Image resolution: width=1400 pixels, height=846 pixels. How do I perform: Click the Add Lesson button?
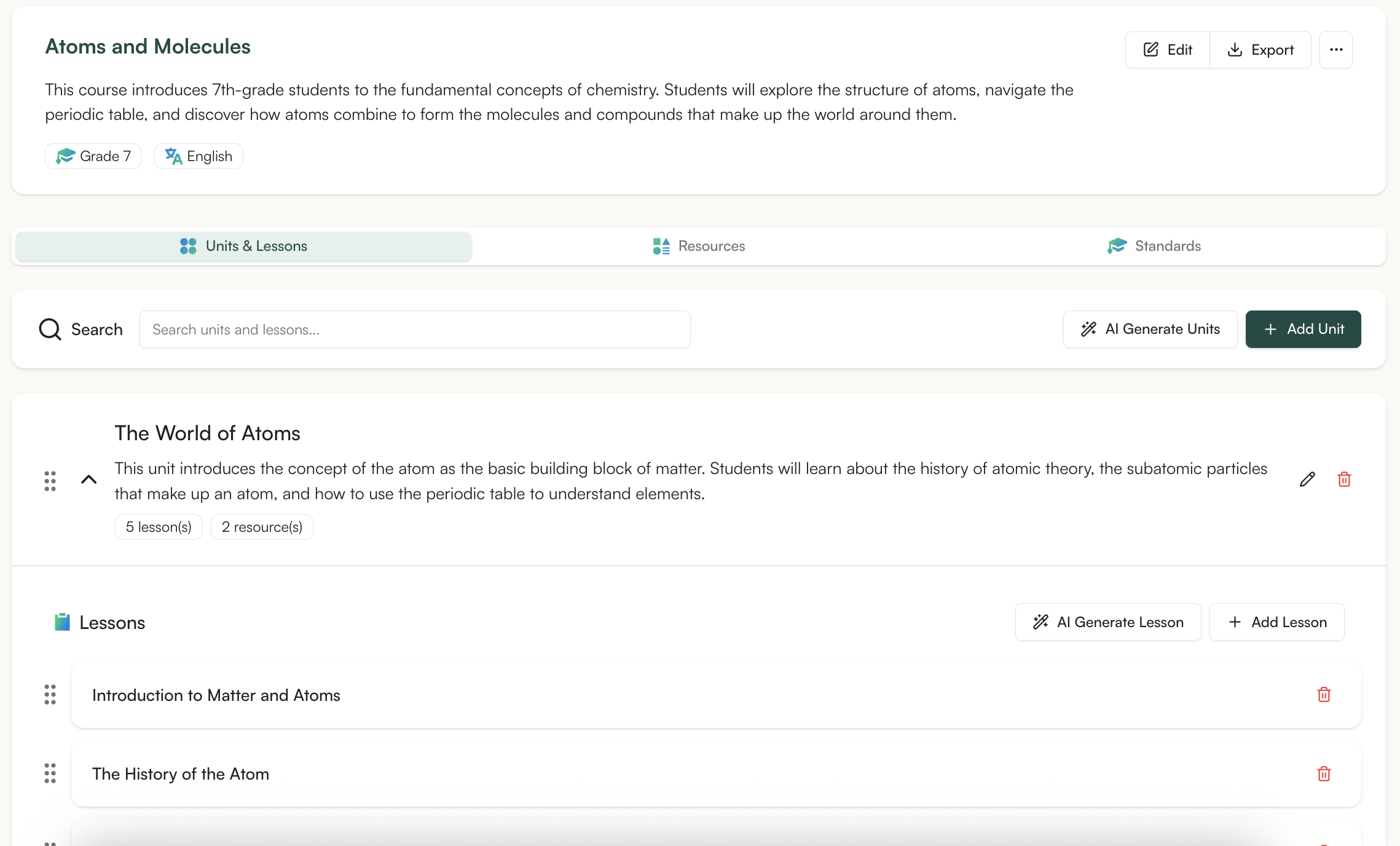coord(1276,622)
